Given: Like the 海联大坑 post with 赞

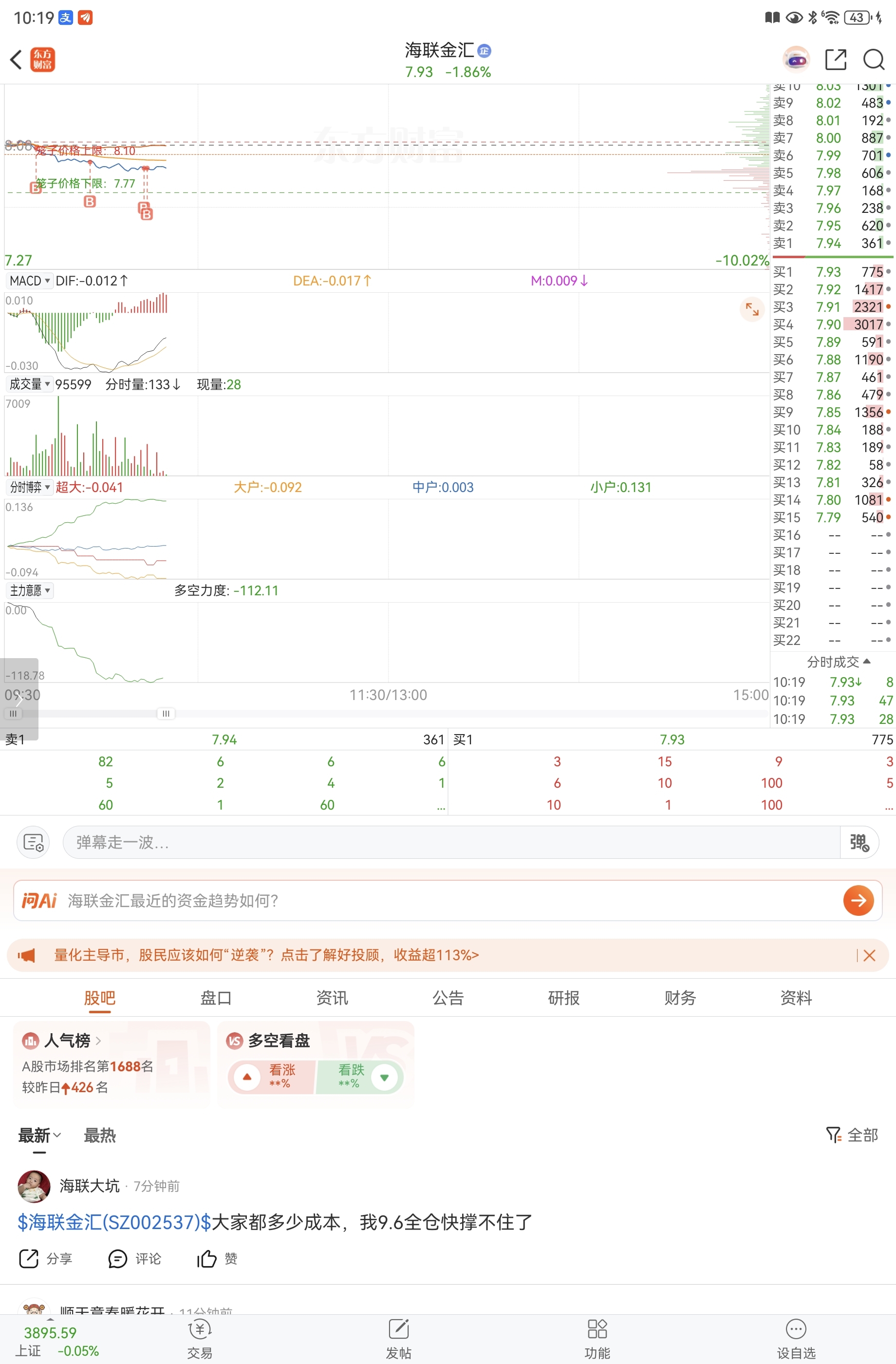Looking at the screenshot, I should tap(207, 1259).
